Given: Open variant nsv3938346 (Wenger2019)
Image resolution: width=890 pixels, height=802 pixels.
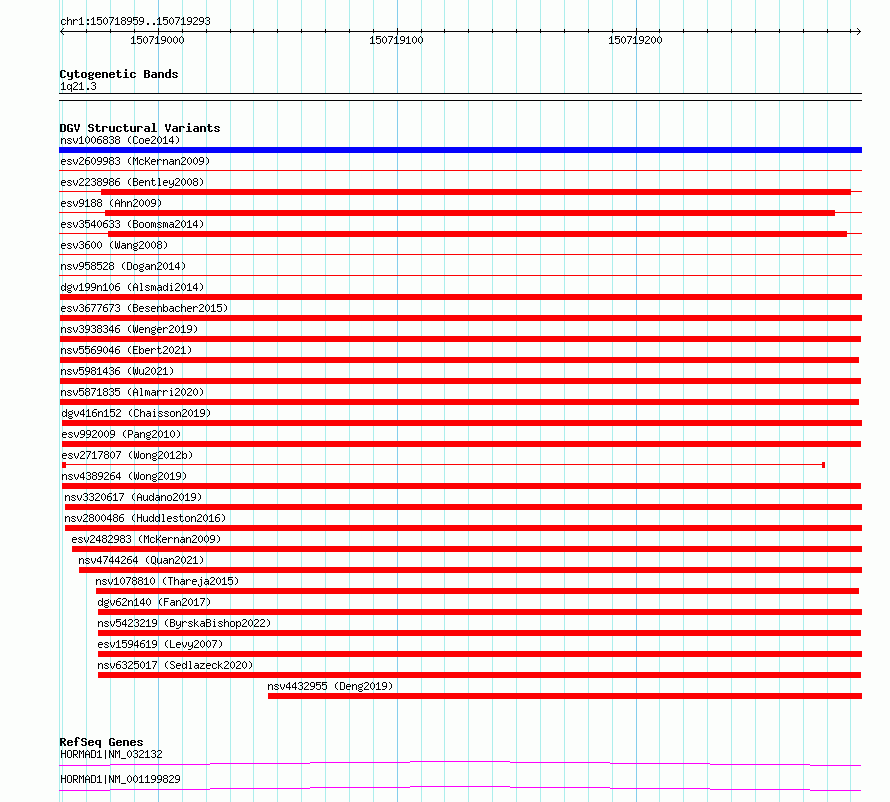Looking at the screenshot, I should point(129,329).
